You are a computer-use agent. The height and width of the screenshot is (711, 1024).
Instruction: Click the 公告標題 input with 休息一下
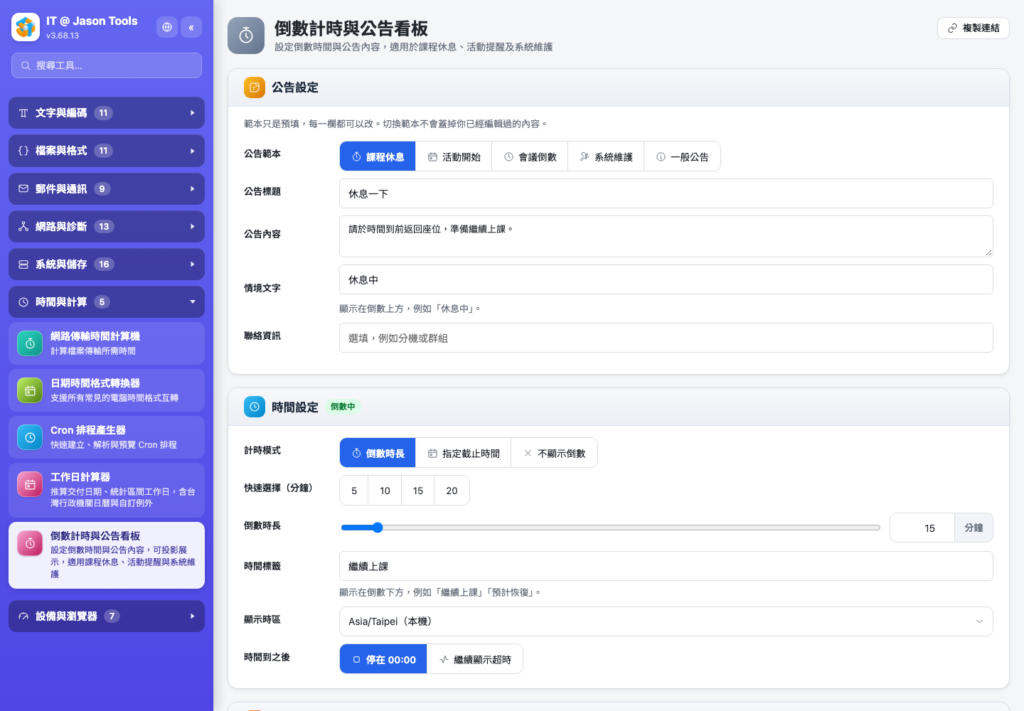[666, 194]
